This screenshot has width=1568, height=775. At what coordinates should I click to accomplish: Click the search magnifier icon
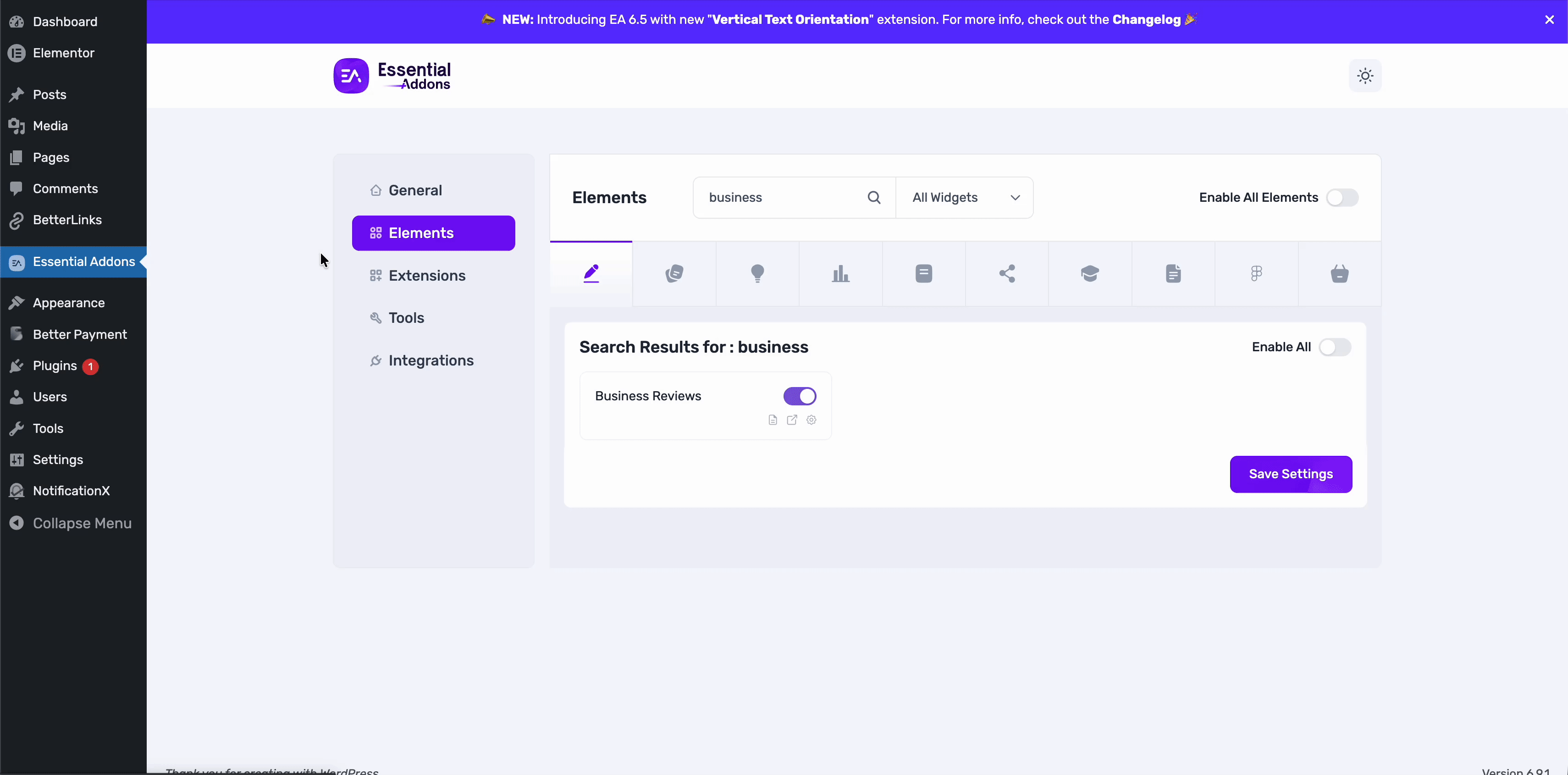pyautogui.click(x=874, y=197)
